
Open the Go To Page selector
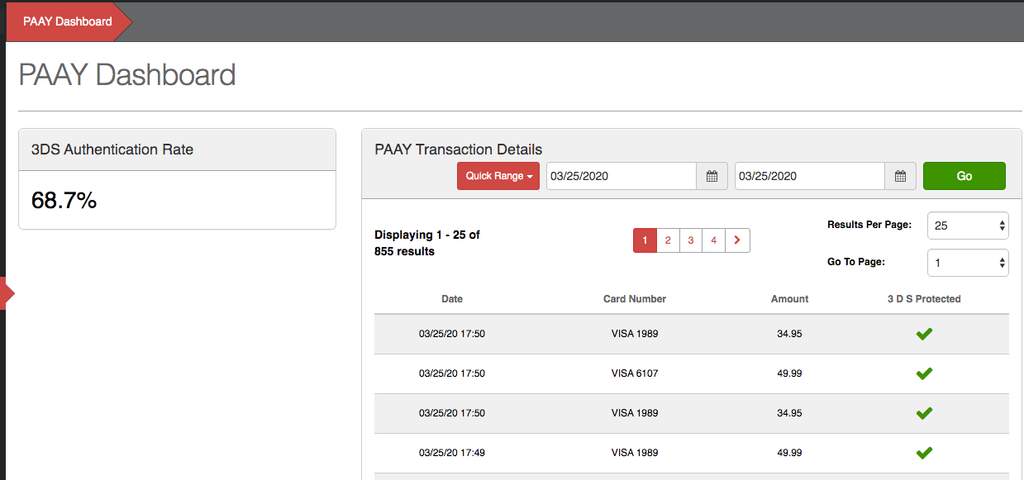(968, 263)
